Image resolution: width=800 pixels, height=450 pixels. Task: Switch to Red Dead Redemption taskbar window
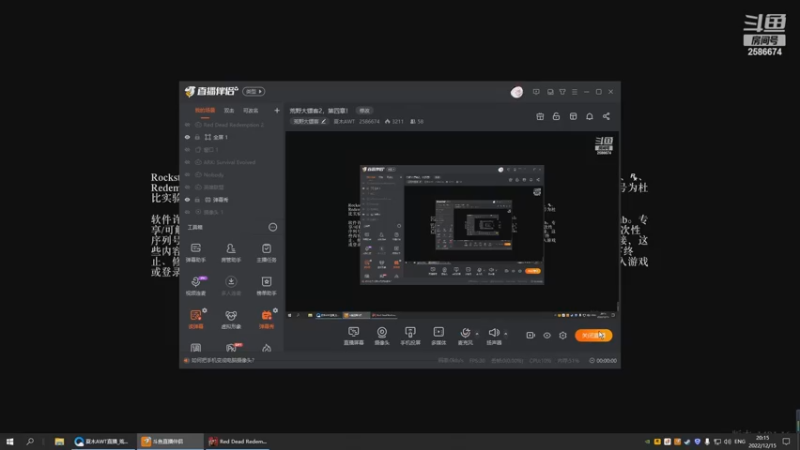click(x=238, y=441)
